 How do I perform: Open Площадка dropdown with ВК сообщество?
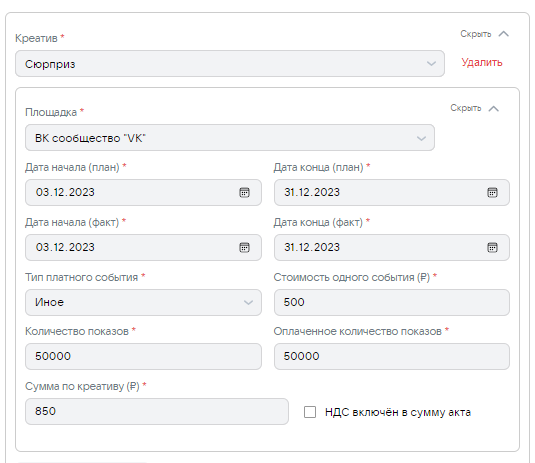(x=230, y=138)
